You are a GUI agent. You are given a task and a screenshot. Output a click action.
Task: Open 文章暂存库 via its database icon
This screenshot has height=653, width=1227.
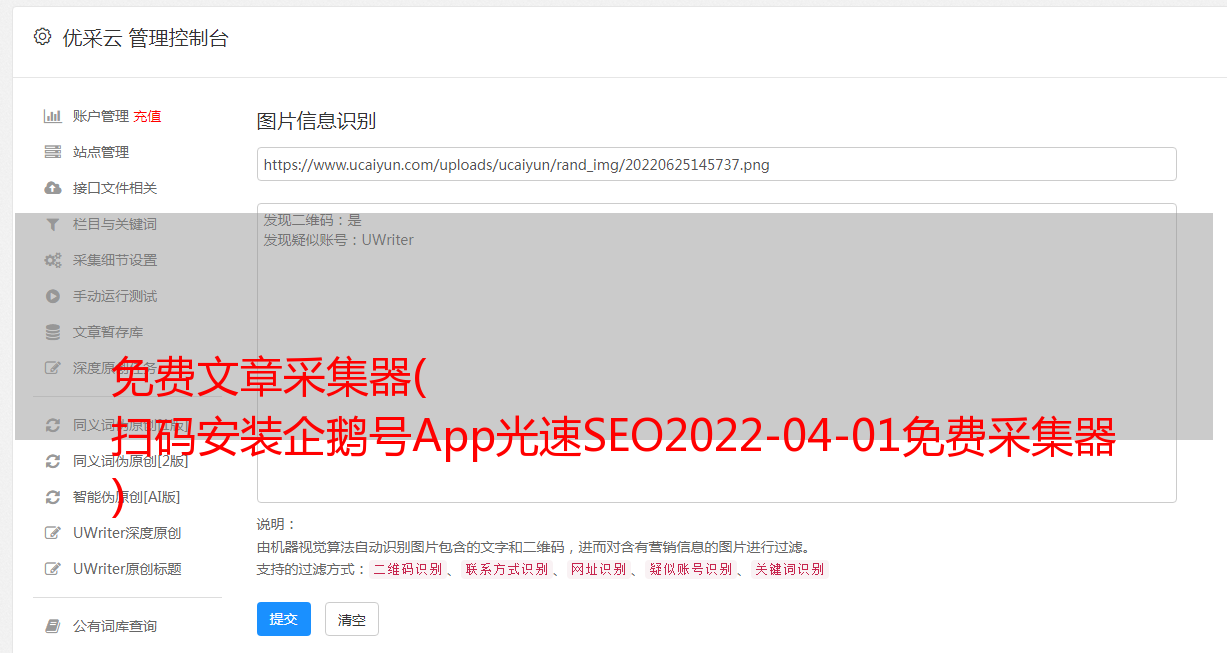click(x=53, y=332)
